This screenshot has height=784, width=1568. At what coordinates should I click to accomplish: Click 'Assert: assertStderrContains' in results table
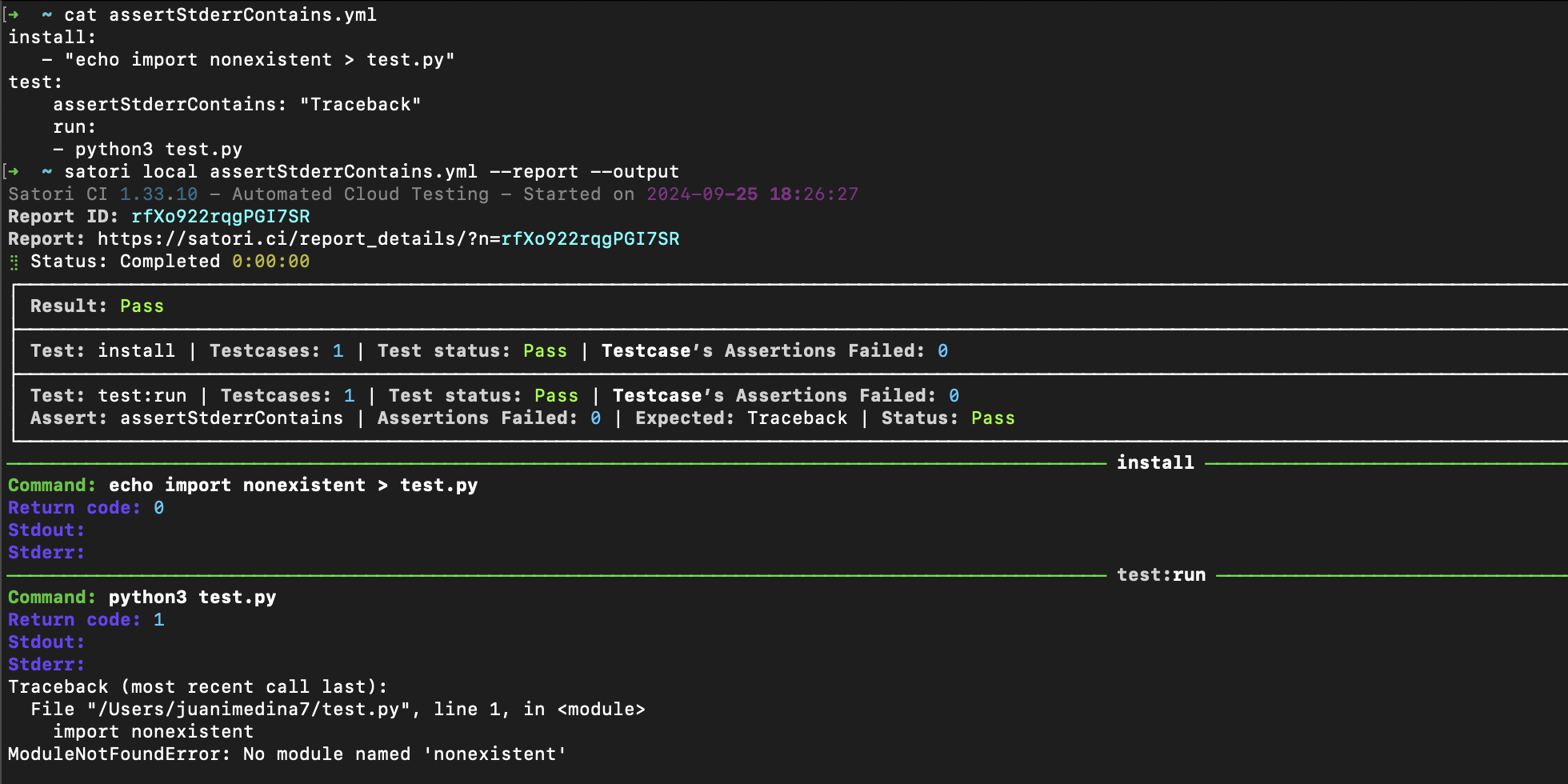point(186,418)
